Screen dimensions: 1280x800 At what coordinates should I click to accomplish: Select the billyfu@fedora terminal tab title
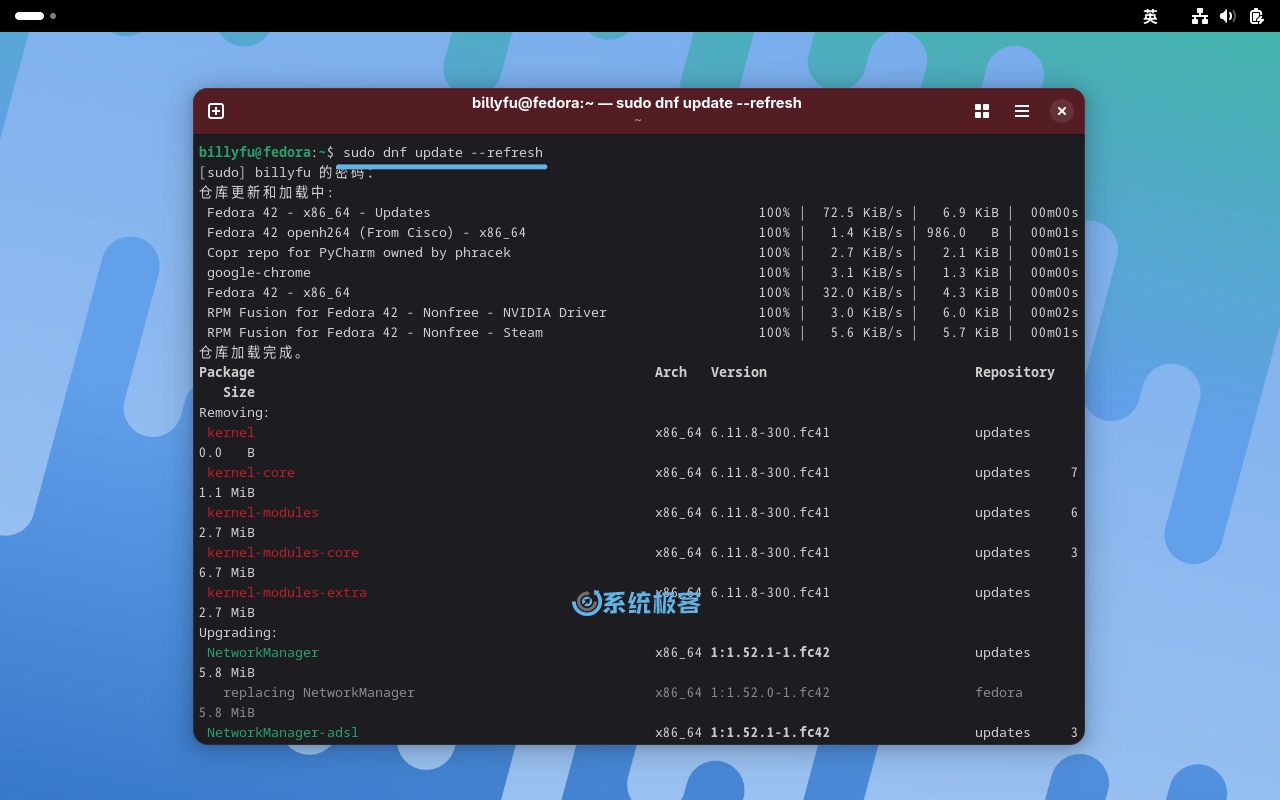(636, 103)
